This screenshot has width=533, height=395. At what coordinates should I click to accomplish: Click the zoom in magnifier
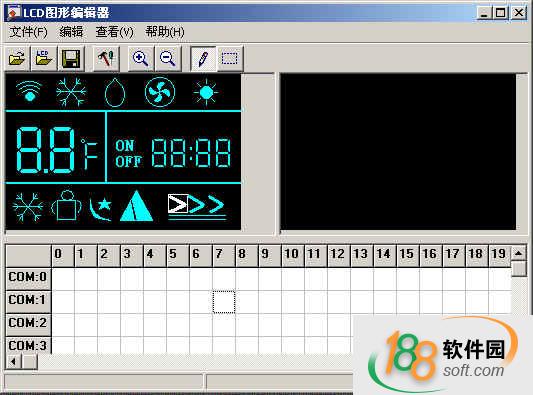pos(141,58)
